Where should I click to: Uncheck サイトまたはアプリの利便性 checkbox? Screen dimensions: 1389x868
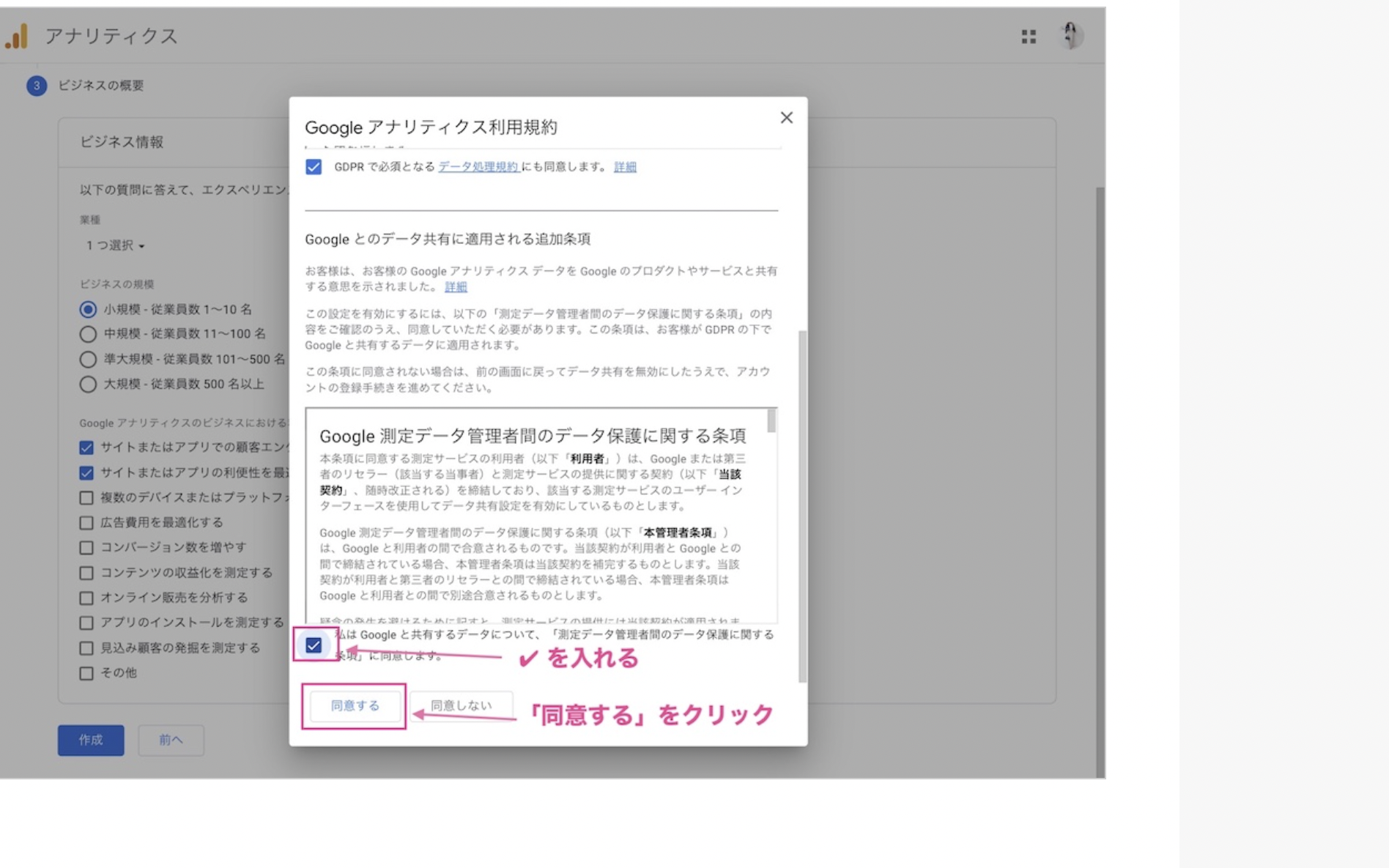[x=86, y=473]
